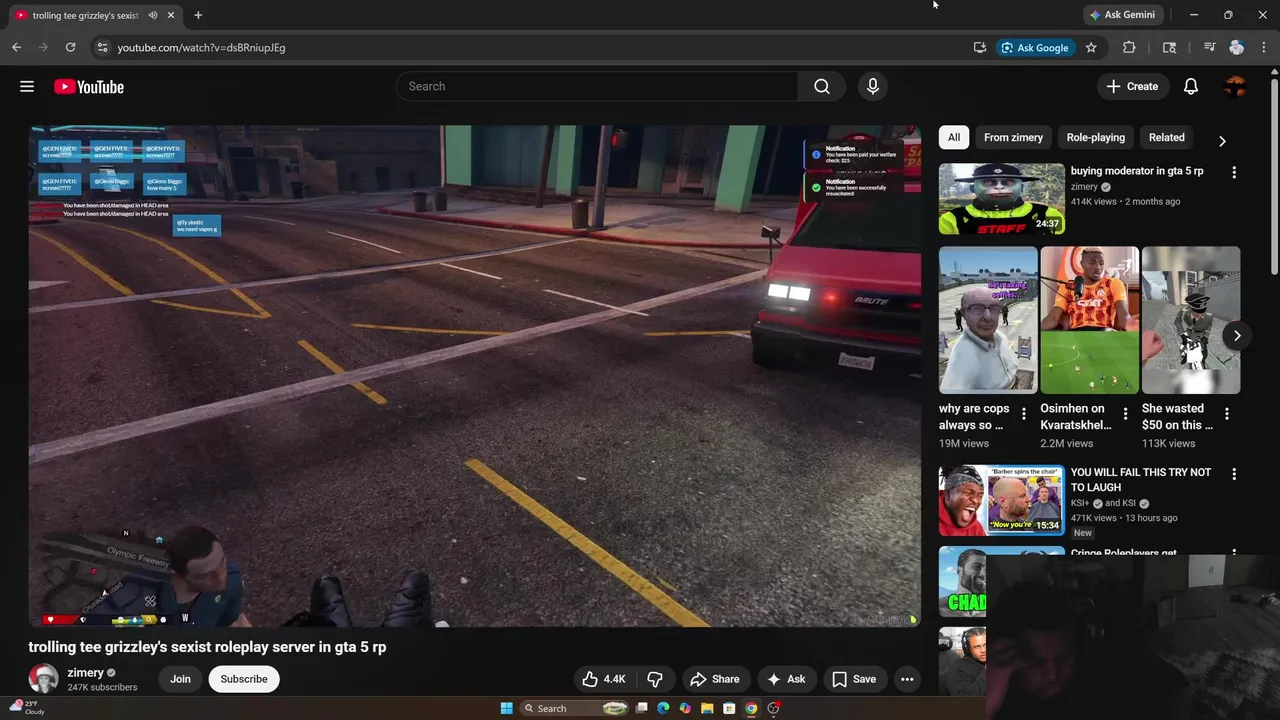
Task: Open YouTube notifications bell
Action: click(1191, 87)
